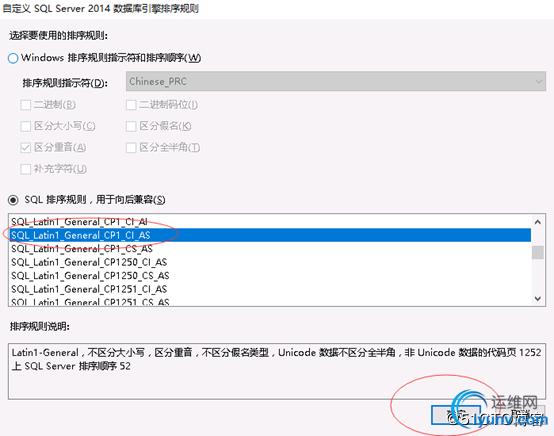Image resolution: width=554 pixels, height=436 pixels.
Task: Click the collation list scrollbar thumb
Action: (538, 252)
